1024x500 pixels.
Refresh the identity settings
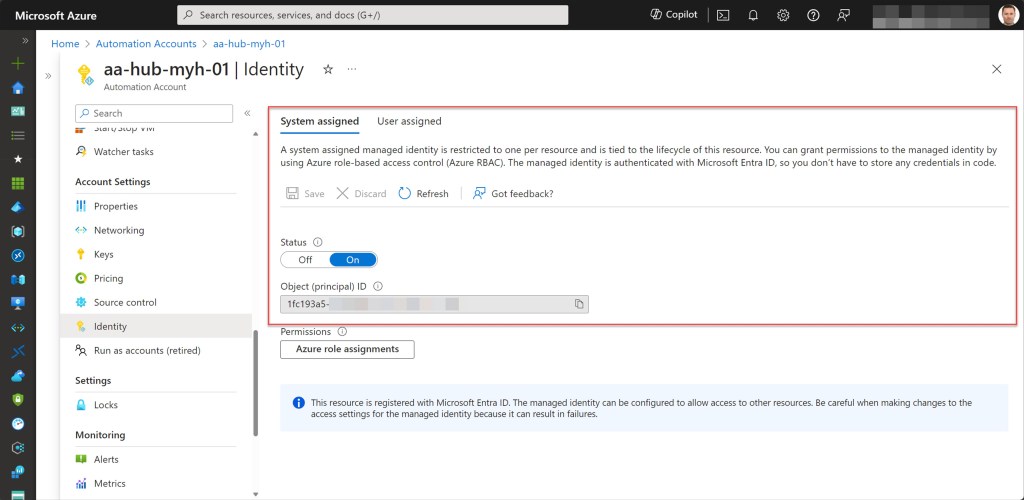(x=423, y=193)
